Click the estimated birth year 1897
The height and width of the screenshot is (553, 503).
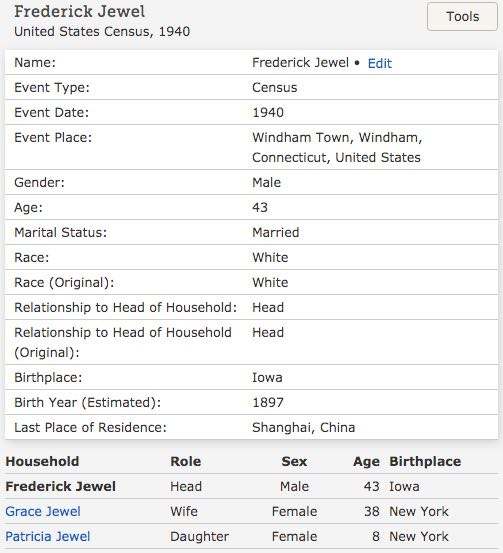tap(268, 402)
